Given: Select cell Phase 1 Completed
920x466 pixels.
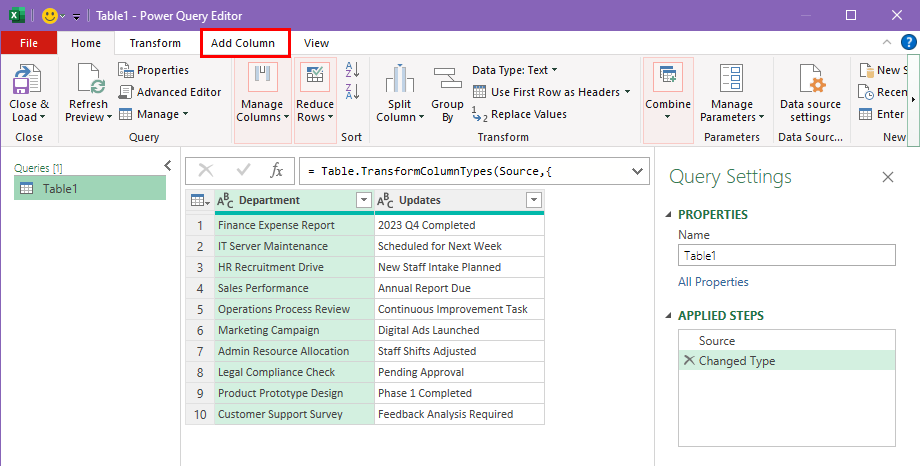Looking at the screenshot, I should (x=459, y=393).
